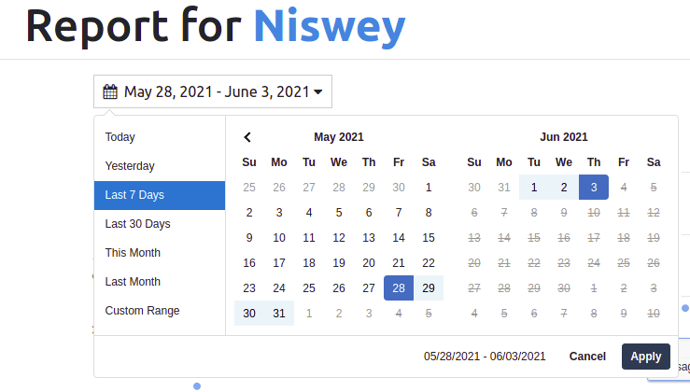Pick the Last Month preset
Screen dimensions: 690x392
pyautogui.click(x=159, y=282)
